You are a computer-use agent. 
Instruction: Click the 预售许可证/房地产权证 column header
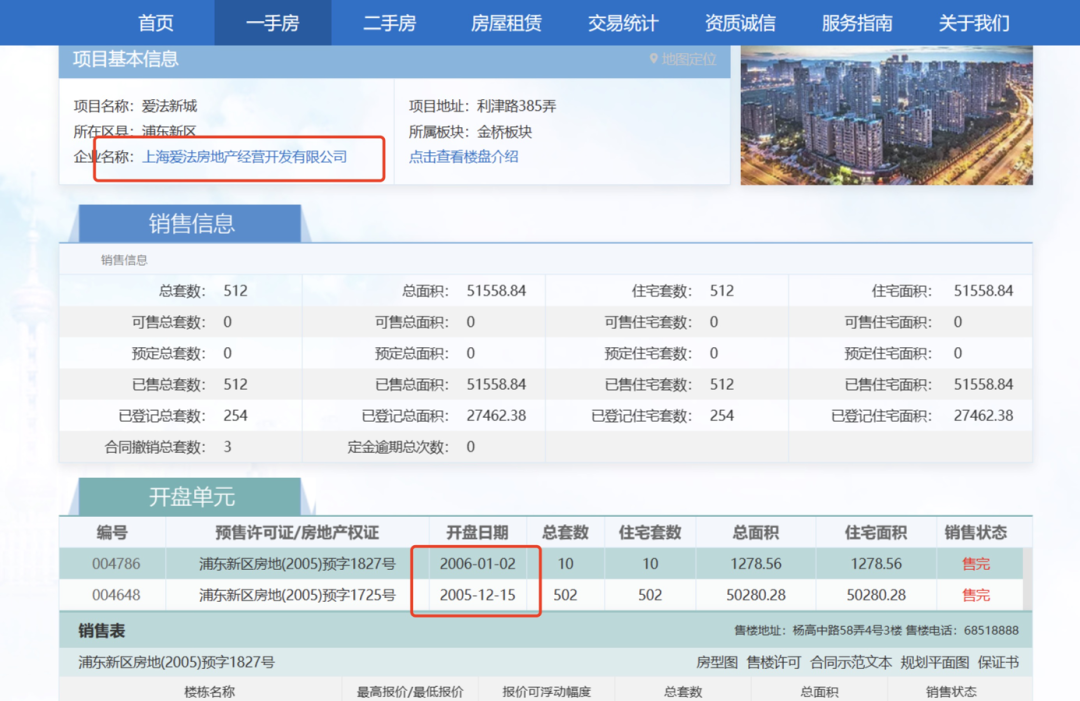click(297, 532)
